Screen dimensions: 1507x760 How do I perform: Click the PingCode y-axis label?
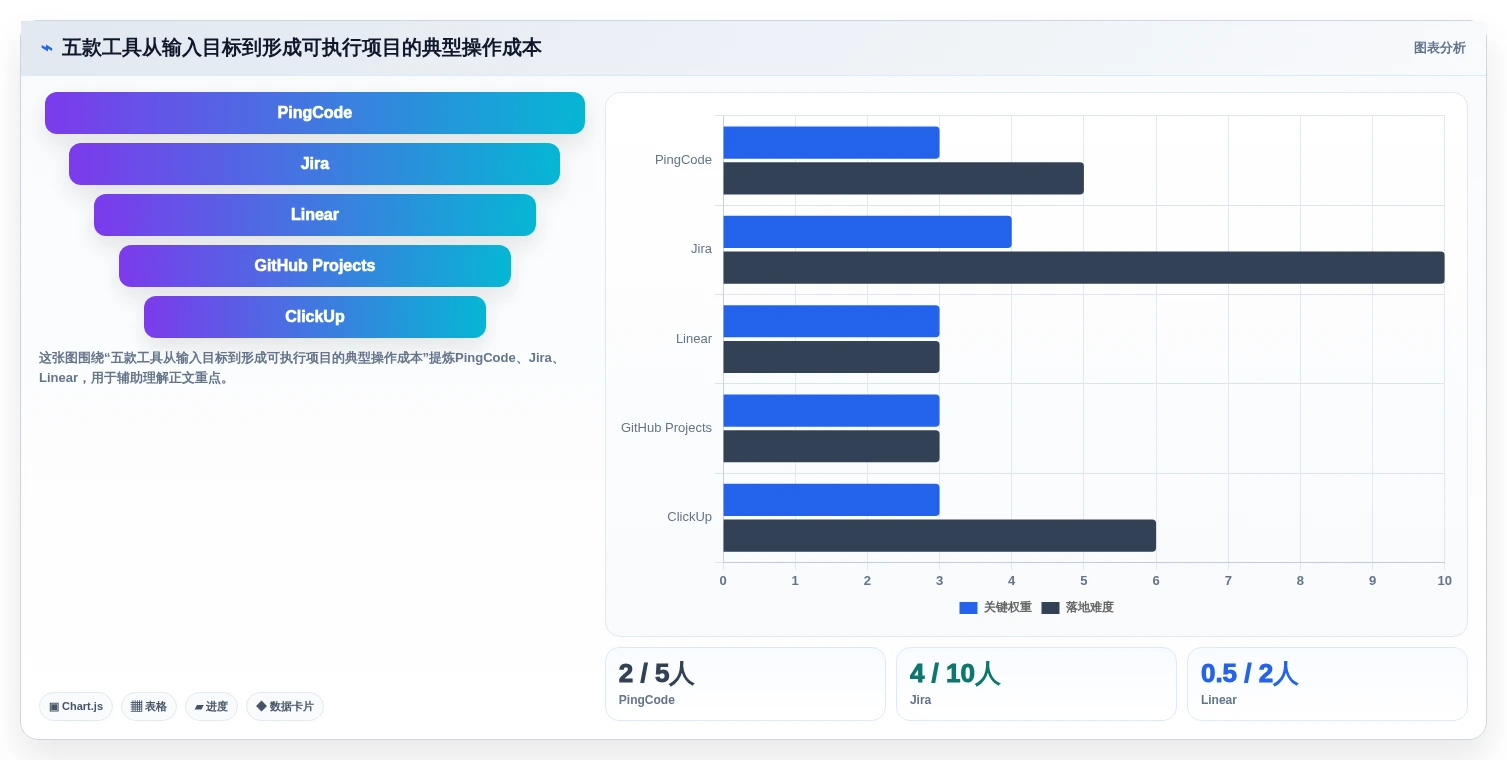[683, 160]
